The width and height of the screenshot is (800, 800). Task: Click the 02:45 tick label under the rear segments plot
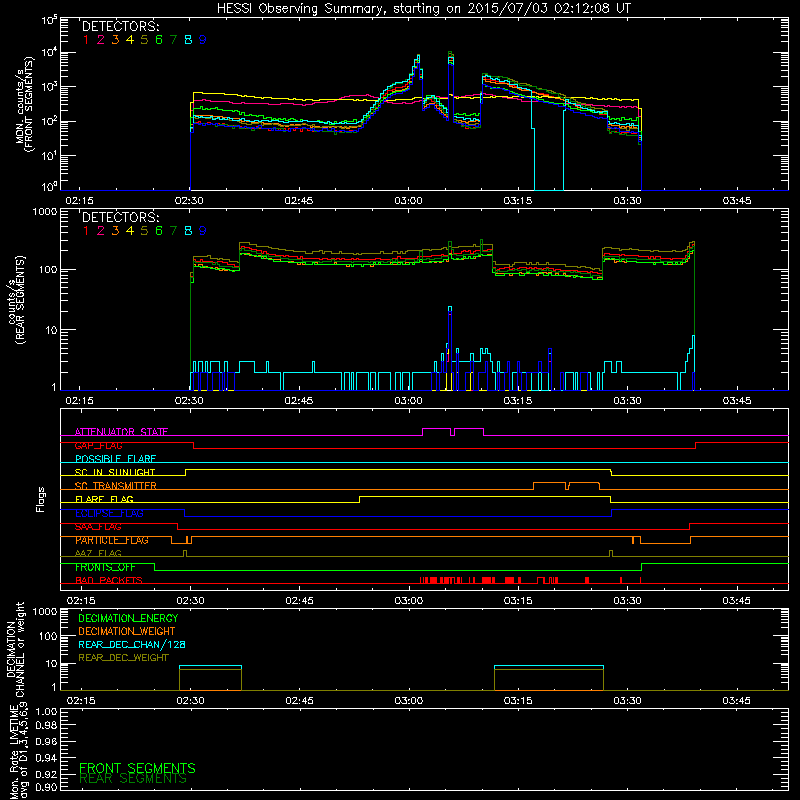[298, 401]
